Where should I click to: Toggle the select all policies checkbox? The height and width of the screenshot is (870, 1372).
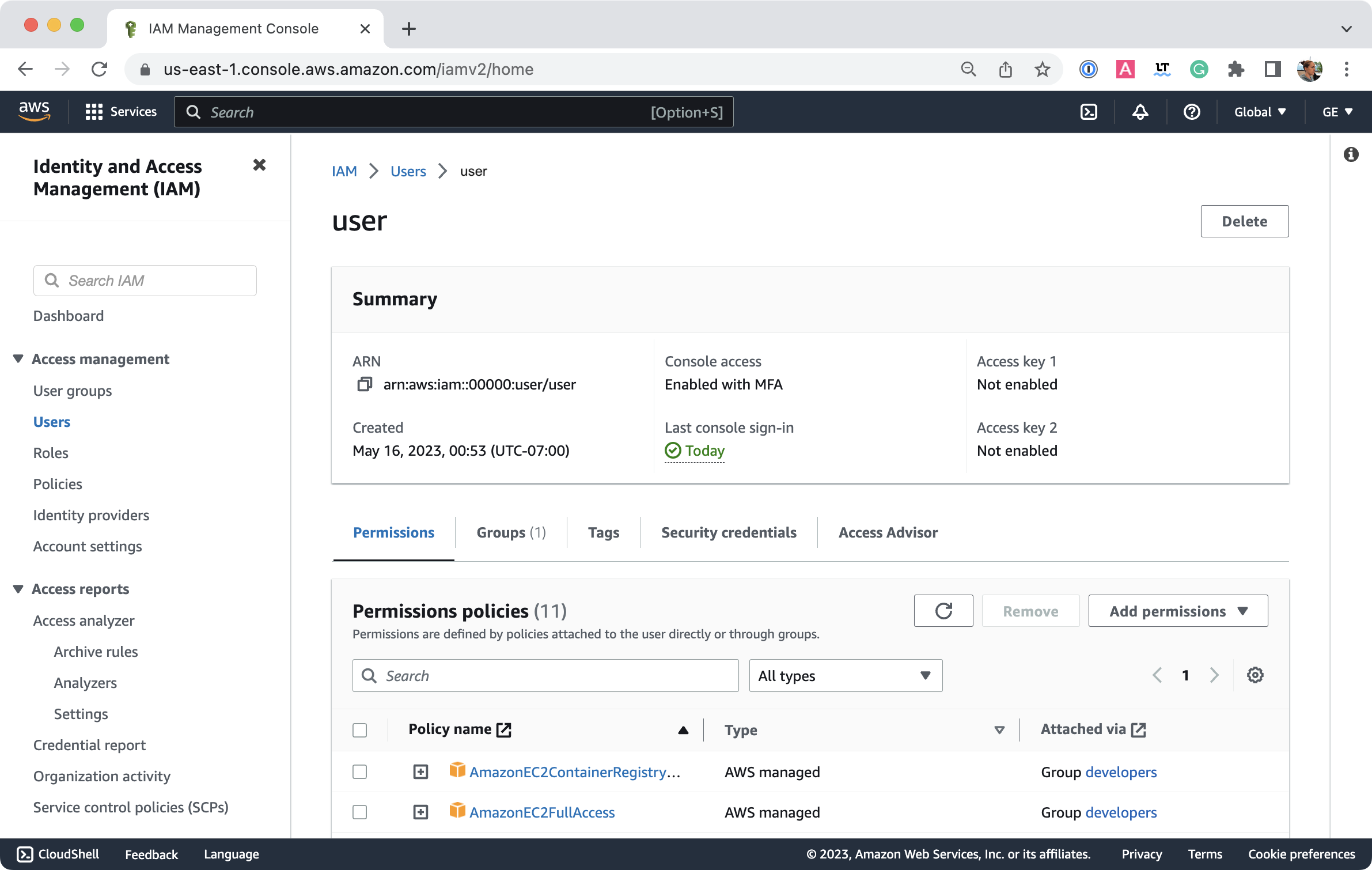tap(360, 730)
